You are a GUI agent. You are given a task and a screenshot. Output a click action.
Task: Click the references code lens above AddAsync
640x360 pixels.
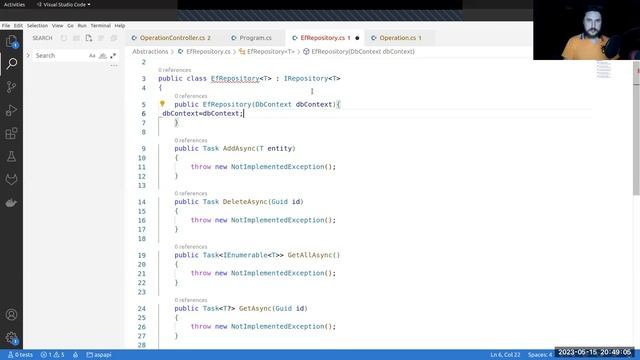tap(191, 140)
